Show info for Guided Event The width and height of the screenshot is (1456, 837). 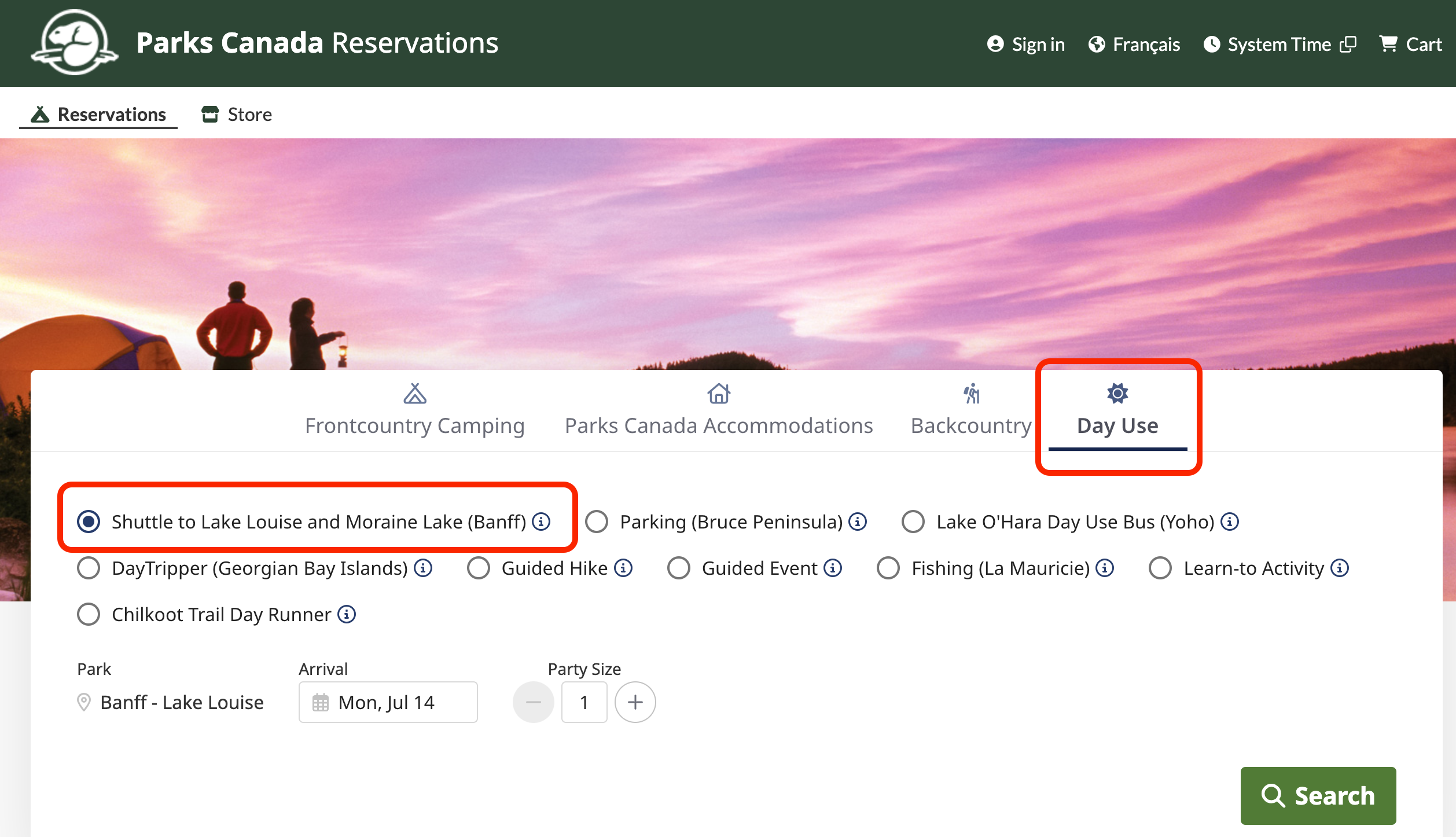(x=833, y=567)
